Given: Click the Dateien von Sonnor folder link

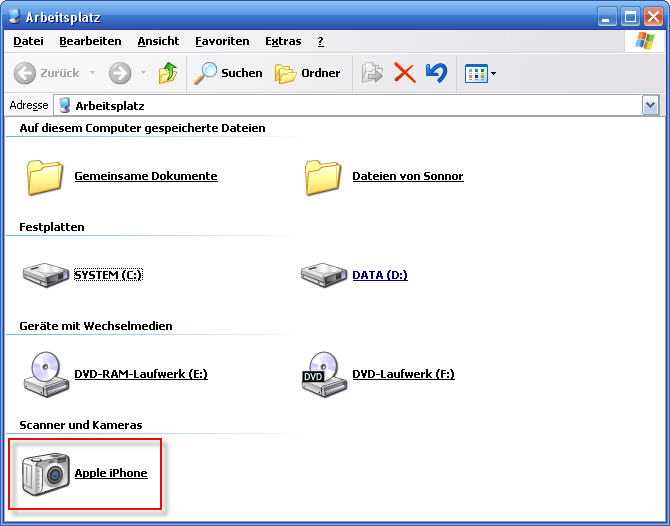Looking at the screenshot, I should (408, 176).
